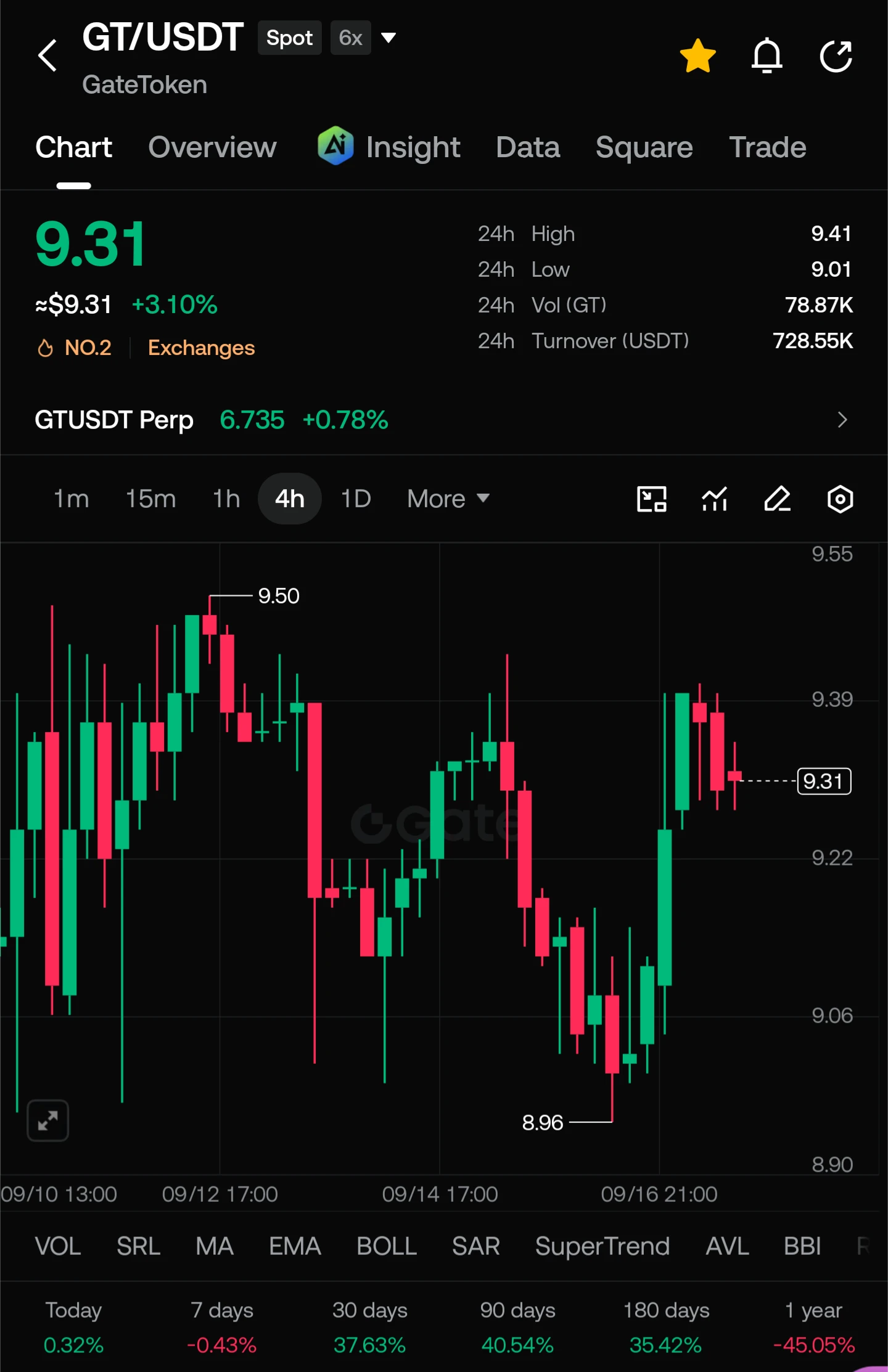Open the GTUSDT Perp row
Image resolution: width=888 pixels, height=1372 pixels.
(444, 420)
